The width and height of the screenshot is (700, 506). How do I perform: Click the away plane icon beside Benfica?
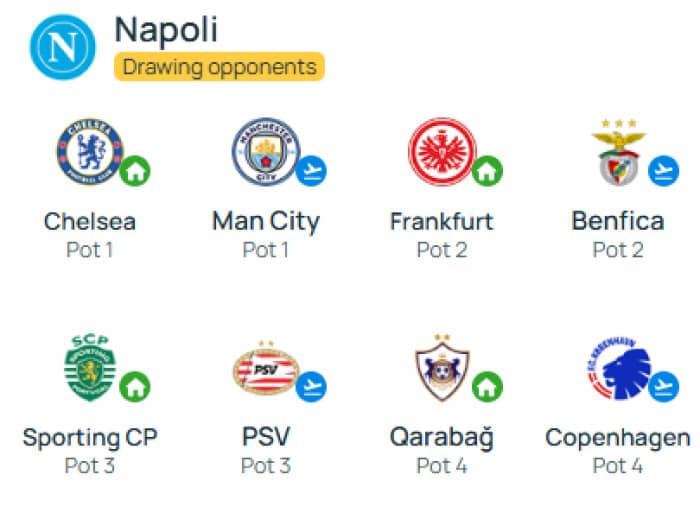[664, 171]
